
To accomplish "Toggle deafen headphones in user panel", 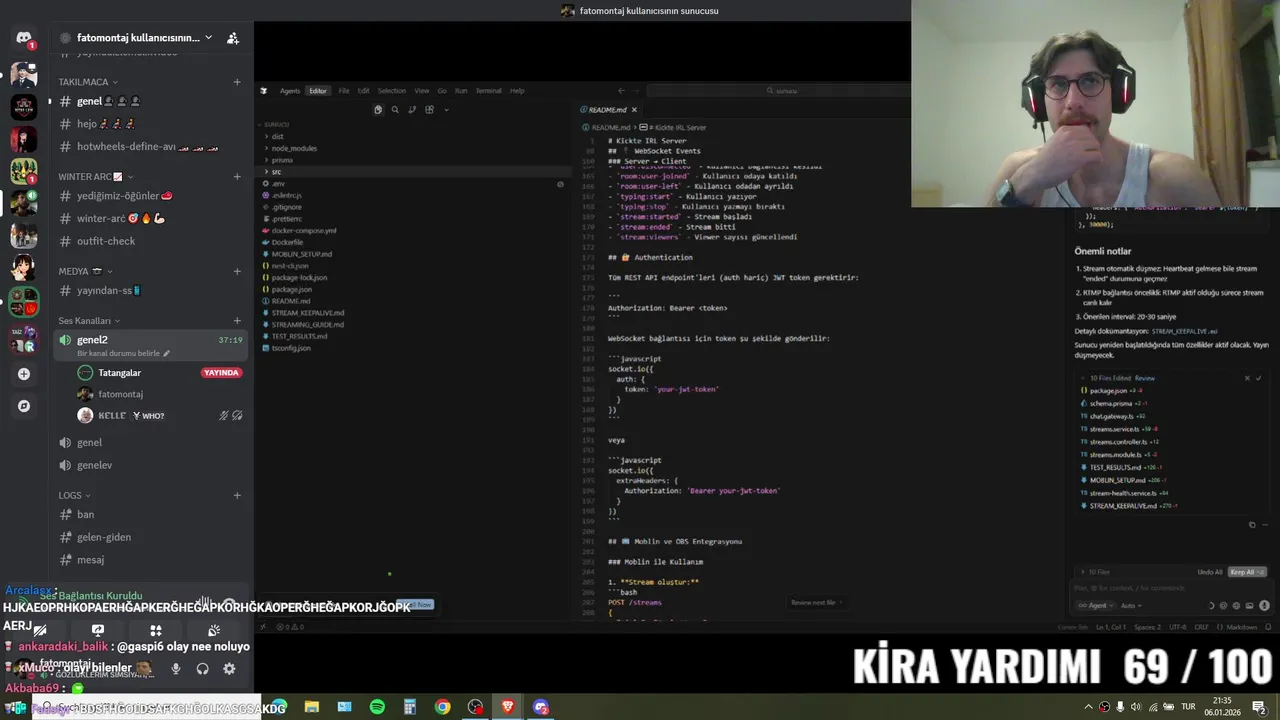I will (x=203, y=669).
